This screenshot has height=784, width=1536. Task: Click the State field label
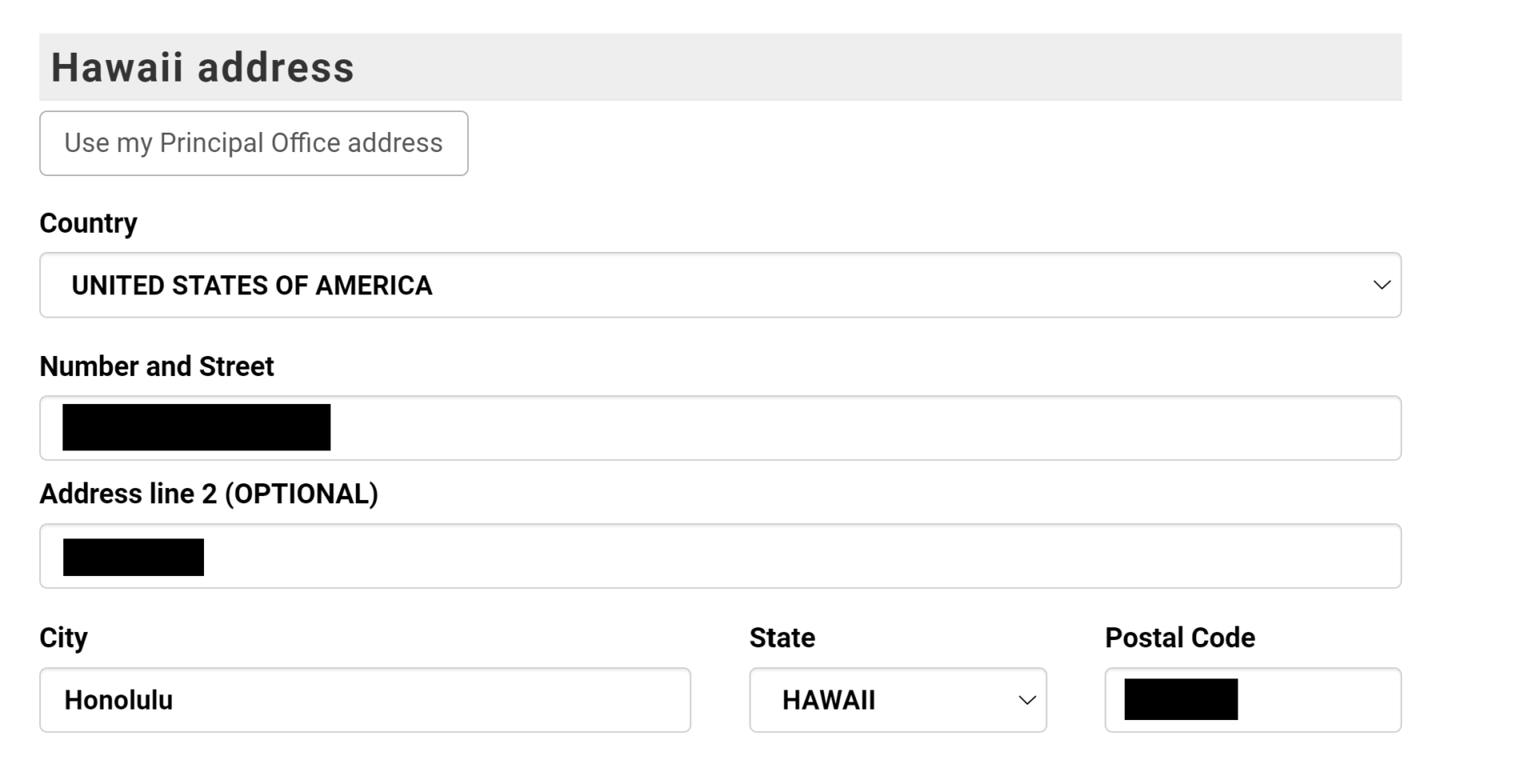(x=782, y=638)
